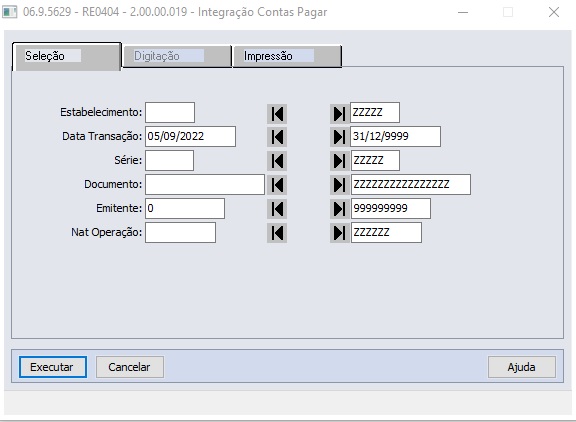The height and width of the screenshot is (422, 576).
Task: Minimize the RE0404 window
Action: [463, 12]
